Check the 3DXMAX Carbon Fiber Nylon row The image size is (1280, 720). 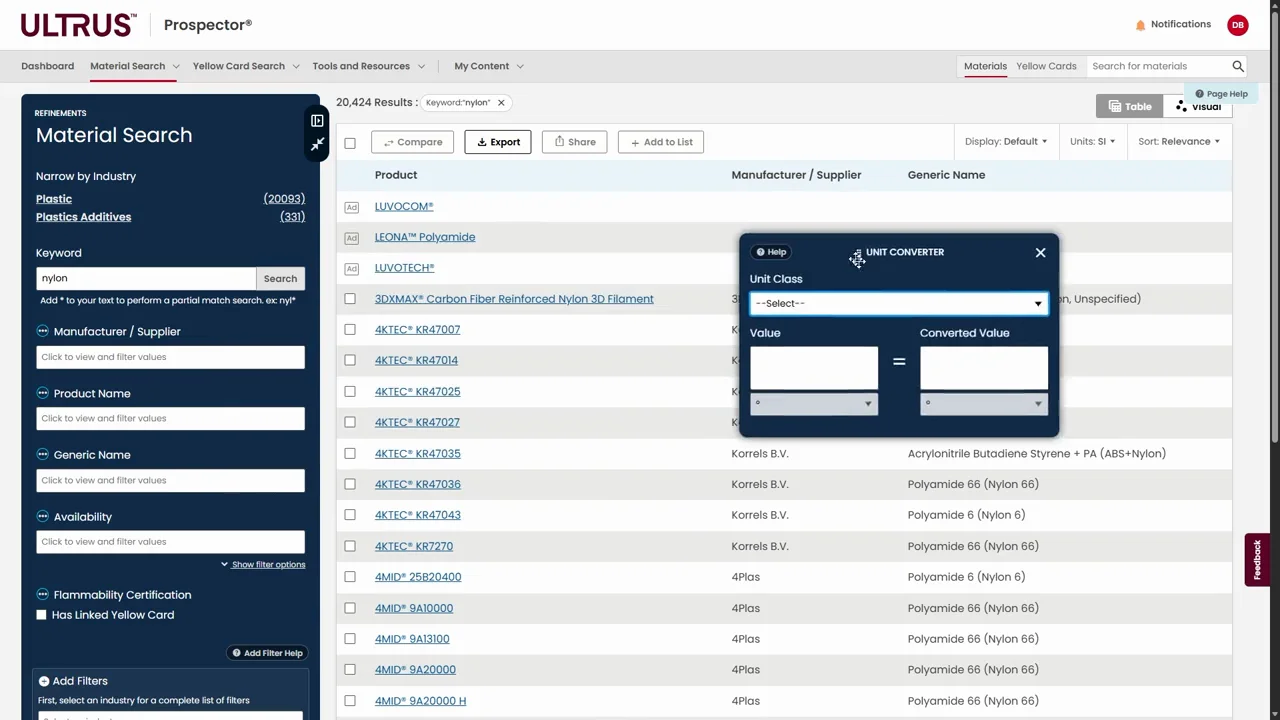click(350, 299)
